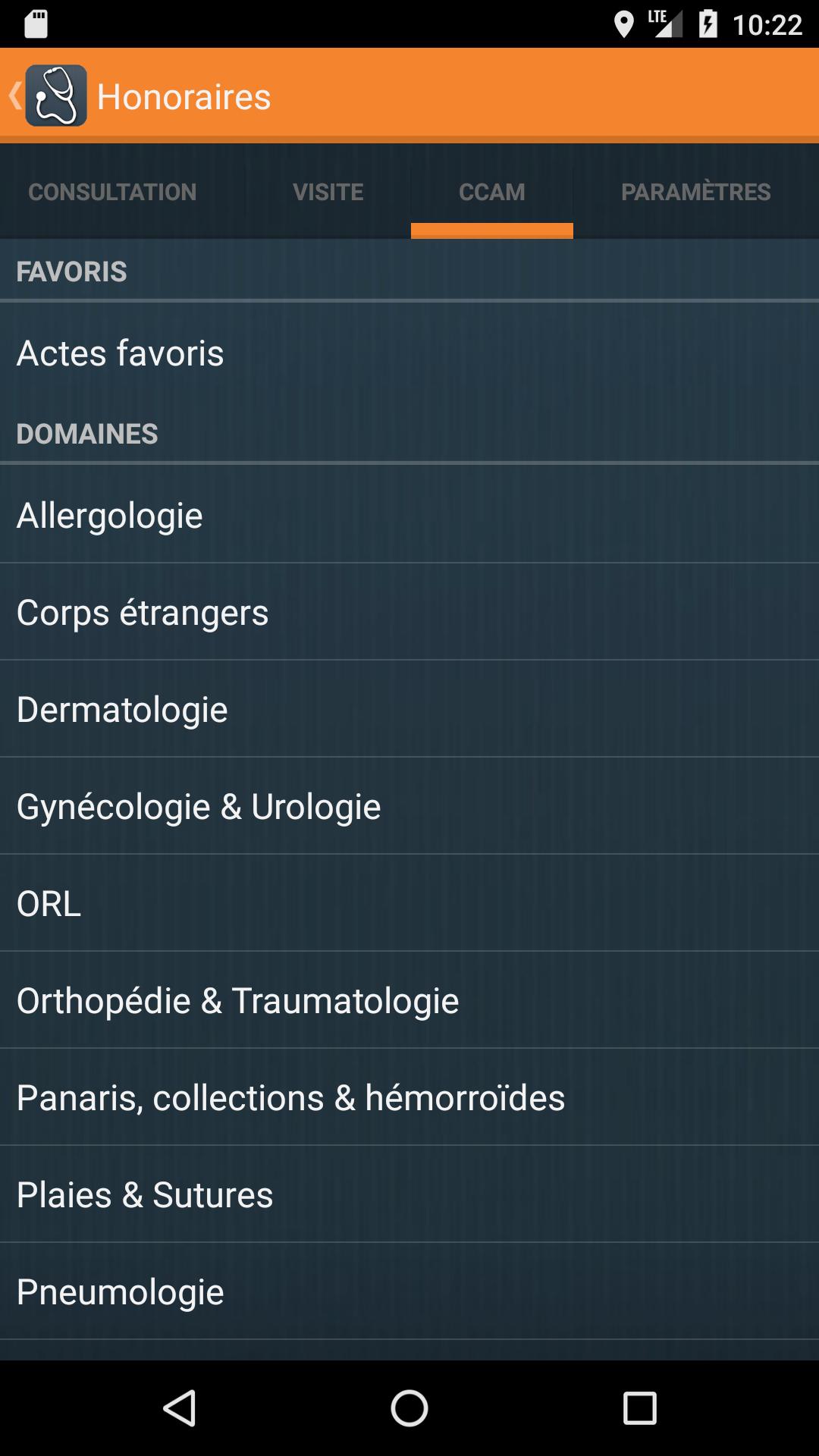Switch to the Consultation tab

(112, 192)
